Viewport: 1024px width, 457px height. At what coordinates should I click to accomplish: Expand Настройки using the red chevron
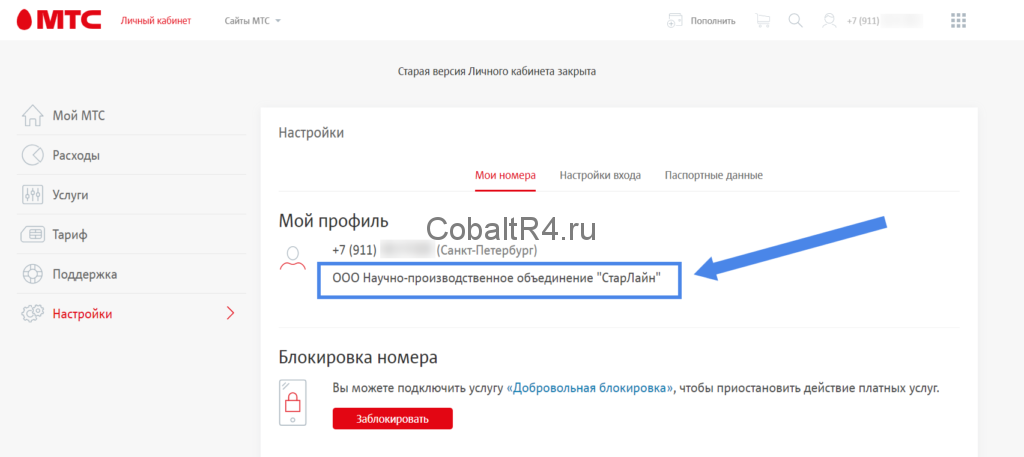click(231, 314)
